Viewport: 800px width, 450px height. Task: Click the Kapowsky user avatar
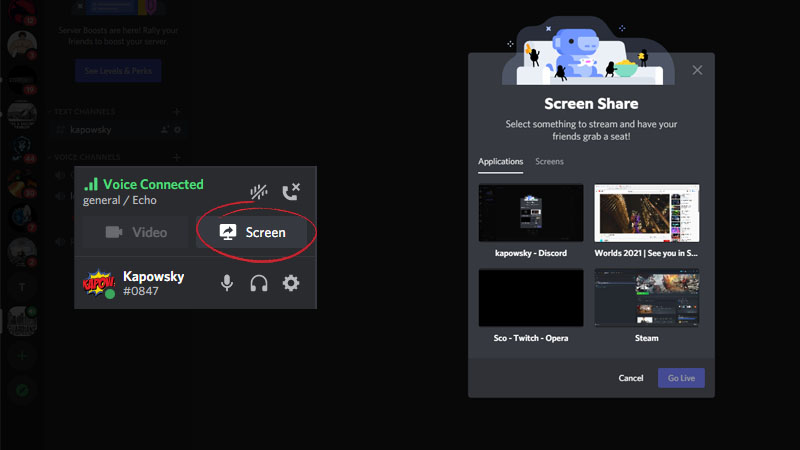(98, 283)
